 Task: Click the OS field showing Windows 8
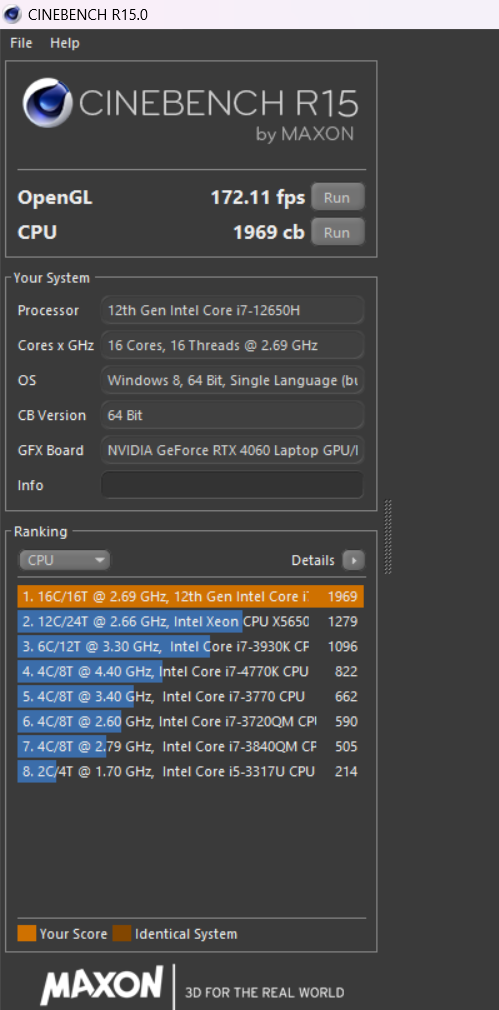coord(232,380)
